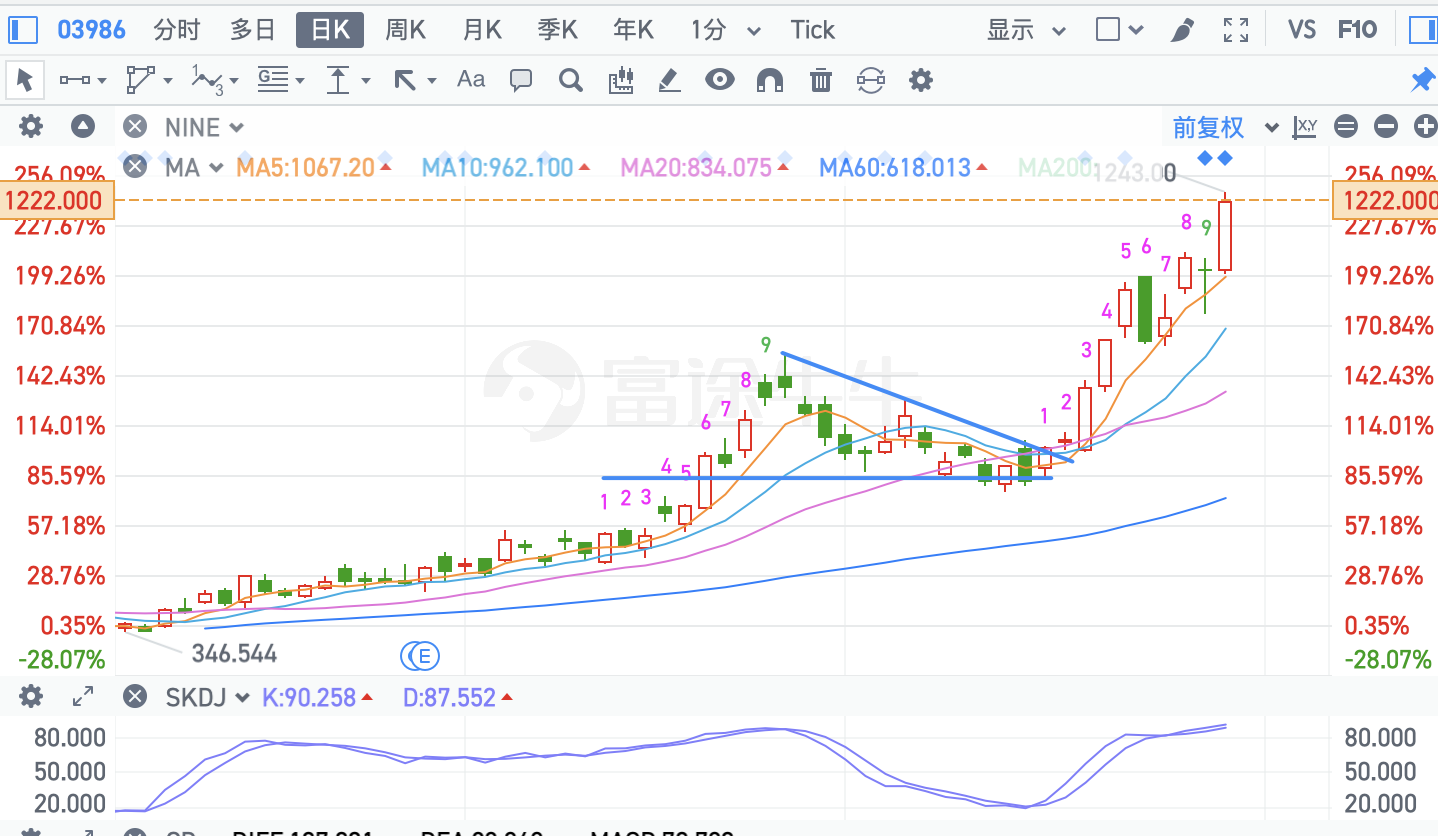Click the F10 button
The image size is (1438, 836).
click(x=1357, y=30)
